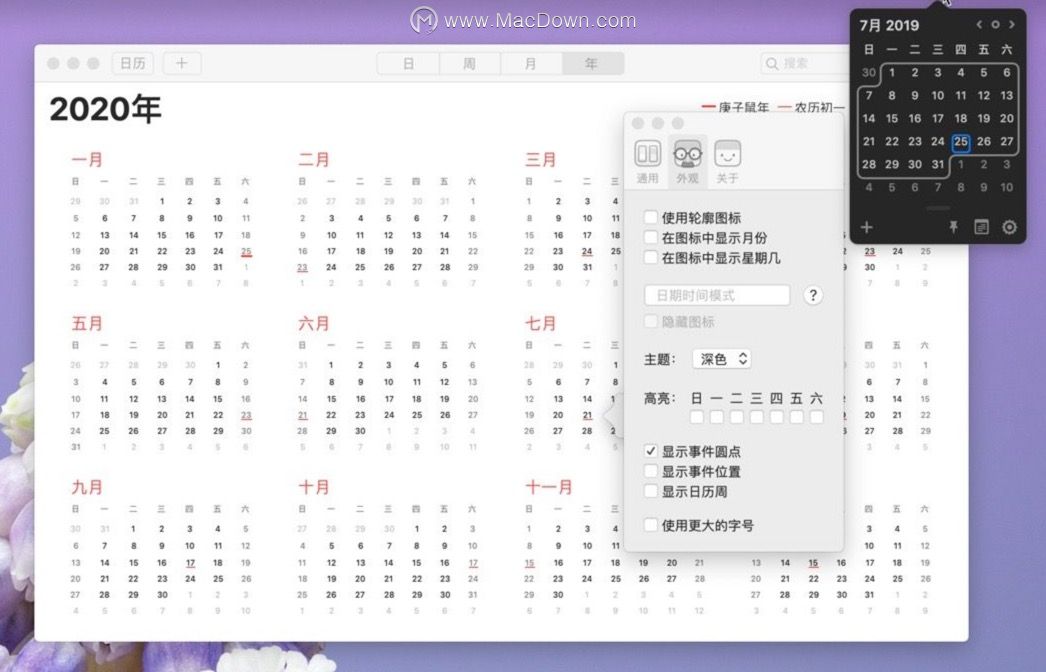This screenshot has width=1046, height=672.
Task: Enable 在图标中显示星期几 checkbox
Action: click(650, 257)
